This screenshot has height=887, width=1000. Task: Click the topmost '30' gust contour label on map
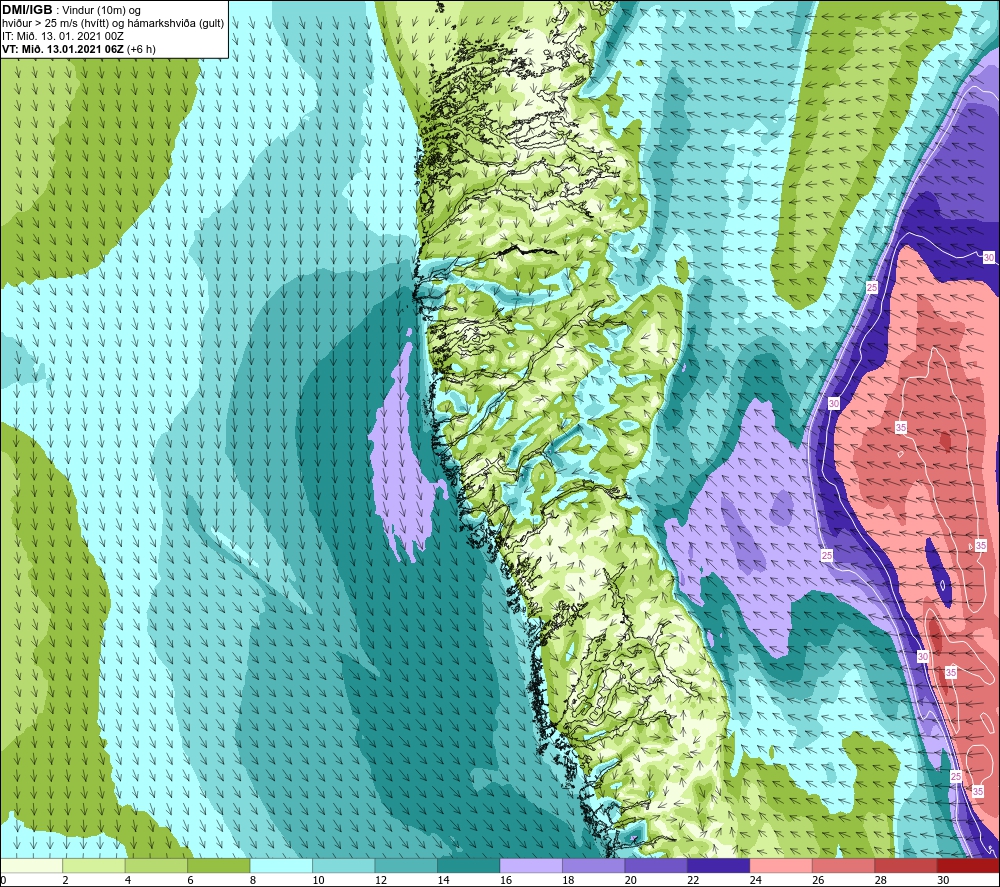pyautogui.click(x=989, y=258)
